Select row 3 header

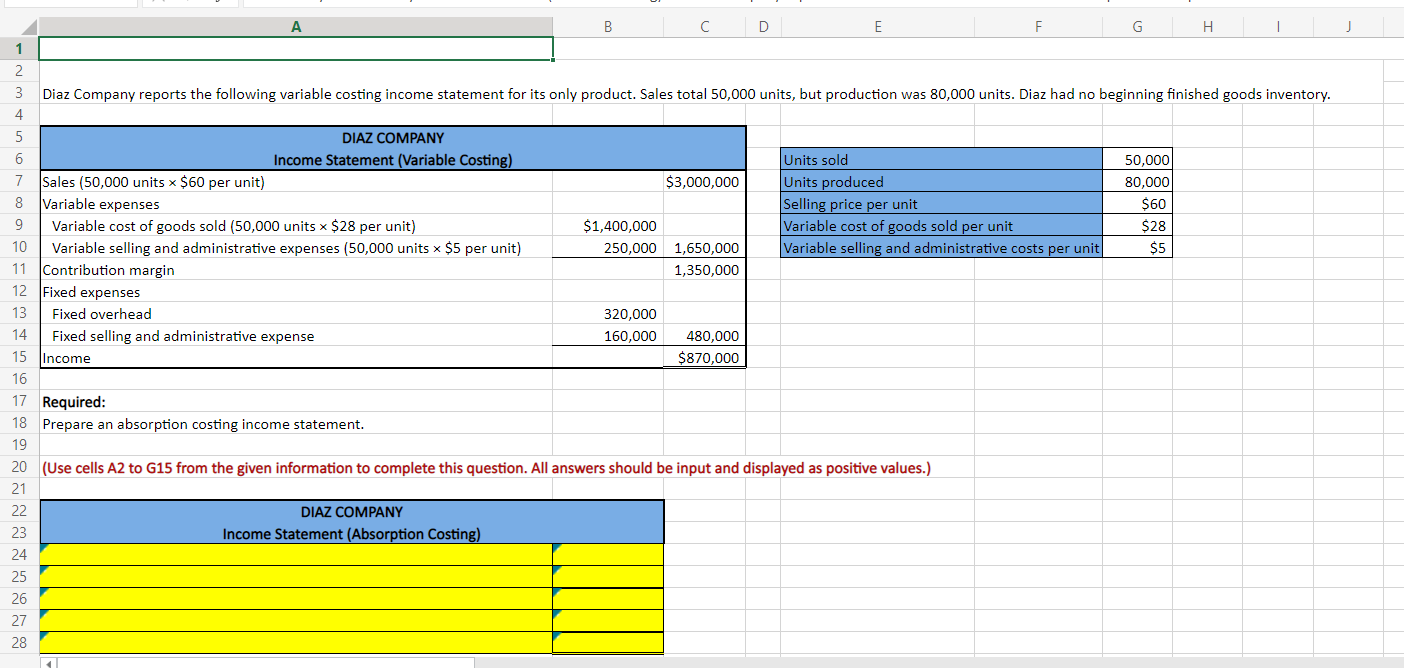[19, 94]
